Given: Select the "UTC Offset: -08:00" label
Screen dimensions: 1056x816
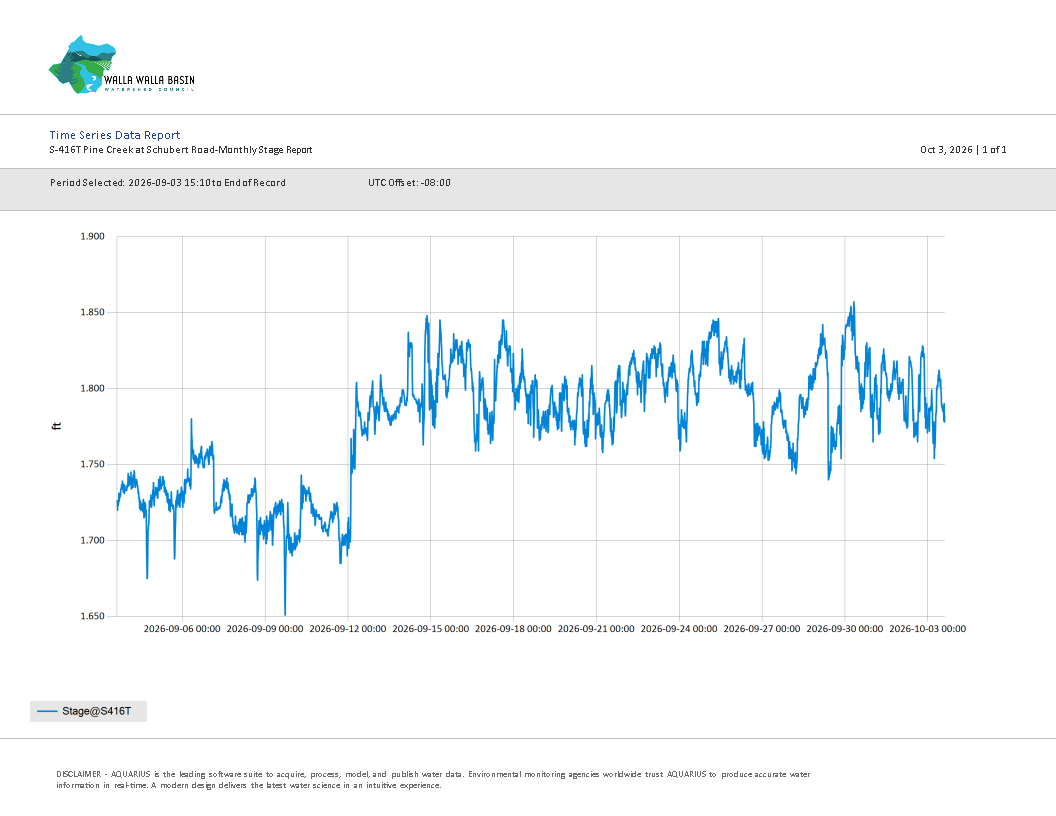Looking at the screenshot, I should (409, 182).
